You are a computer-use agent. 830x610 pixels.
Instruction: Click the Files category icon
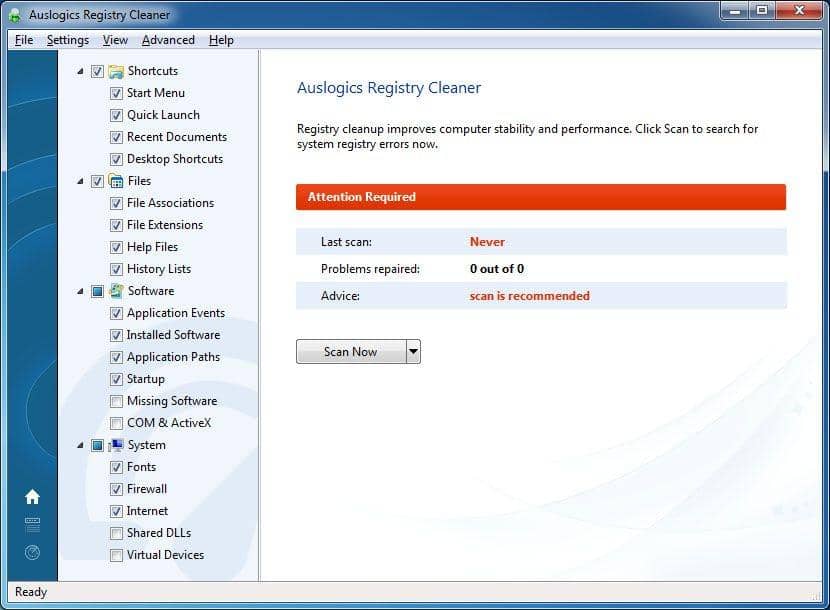coord(116,181)
